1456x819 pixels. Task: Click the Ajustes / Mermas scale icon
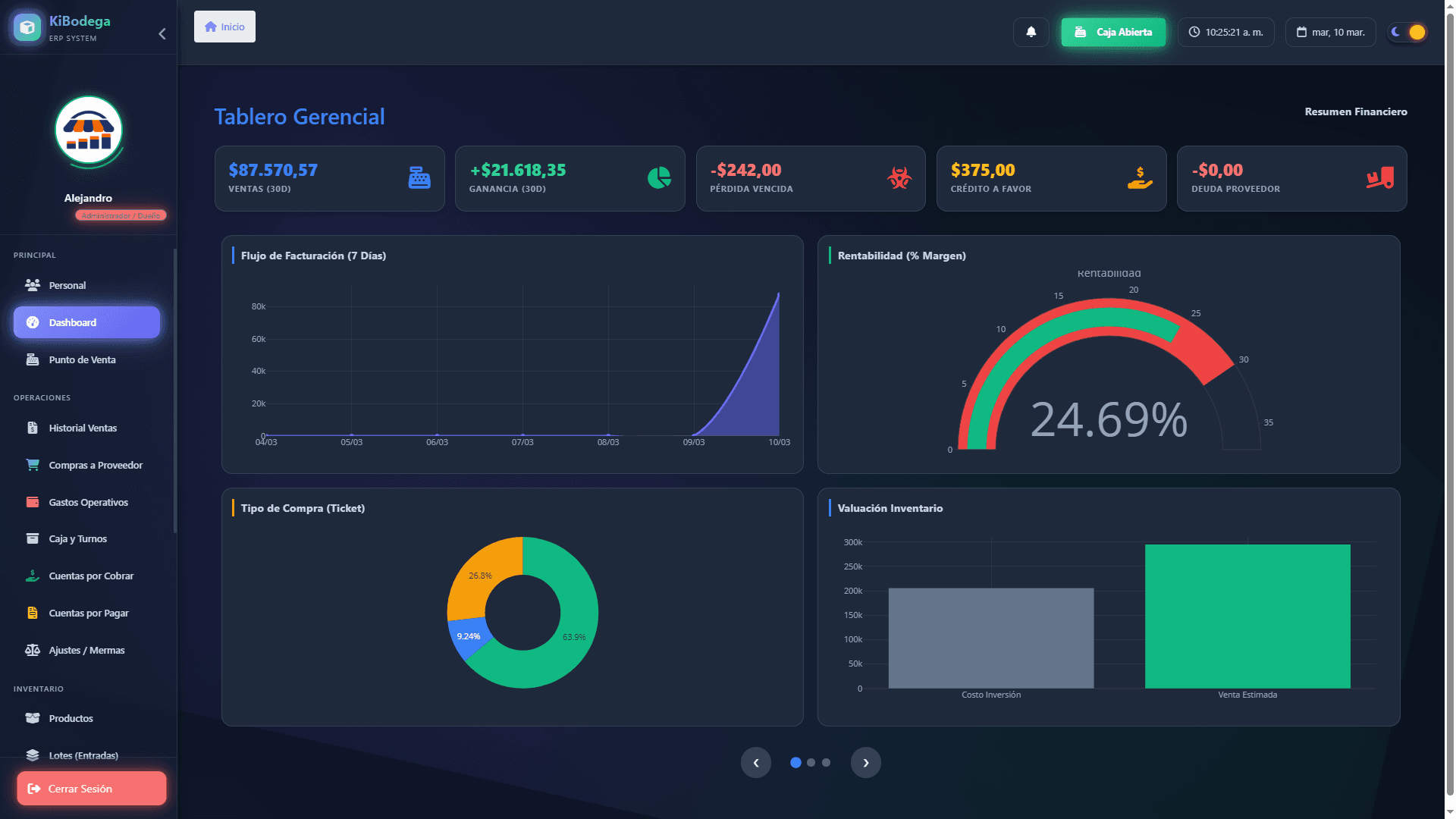point(33,650)
